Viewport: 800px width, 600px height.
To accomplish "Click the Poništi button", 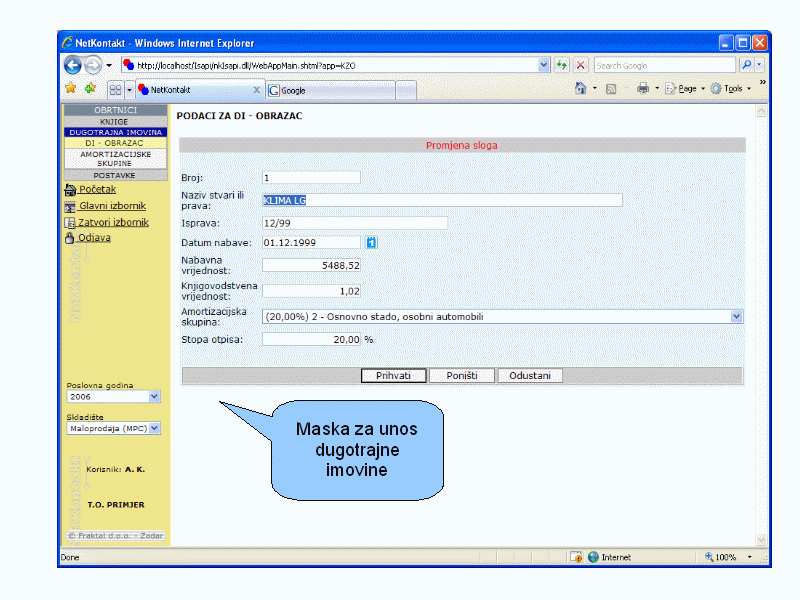I will (462, 376).
